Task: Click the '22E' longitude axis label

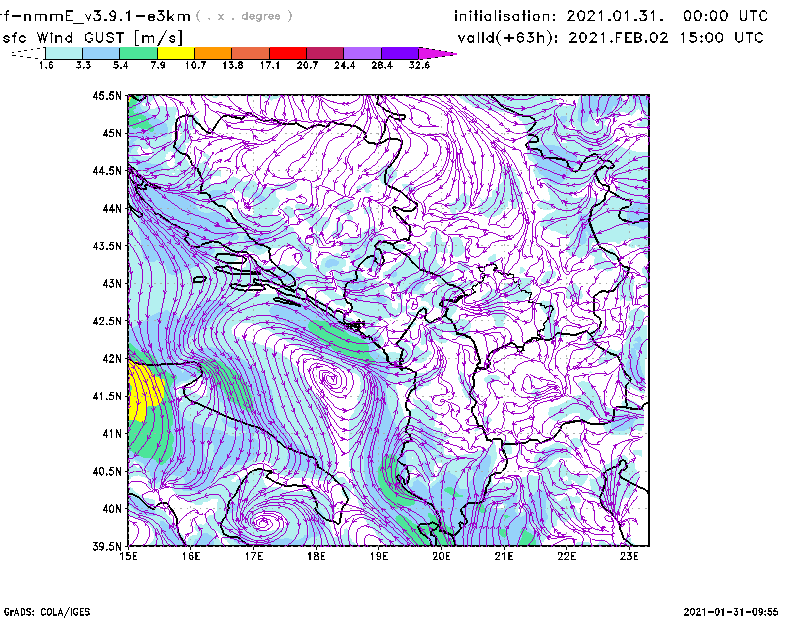Action: pyautogui.click(x=566, y=556)
